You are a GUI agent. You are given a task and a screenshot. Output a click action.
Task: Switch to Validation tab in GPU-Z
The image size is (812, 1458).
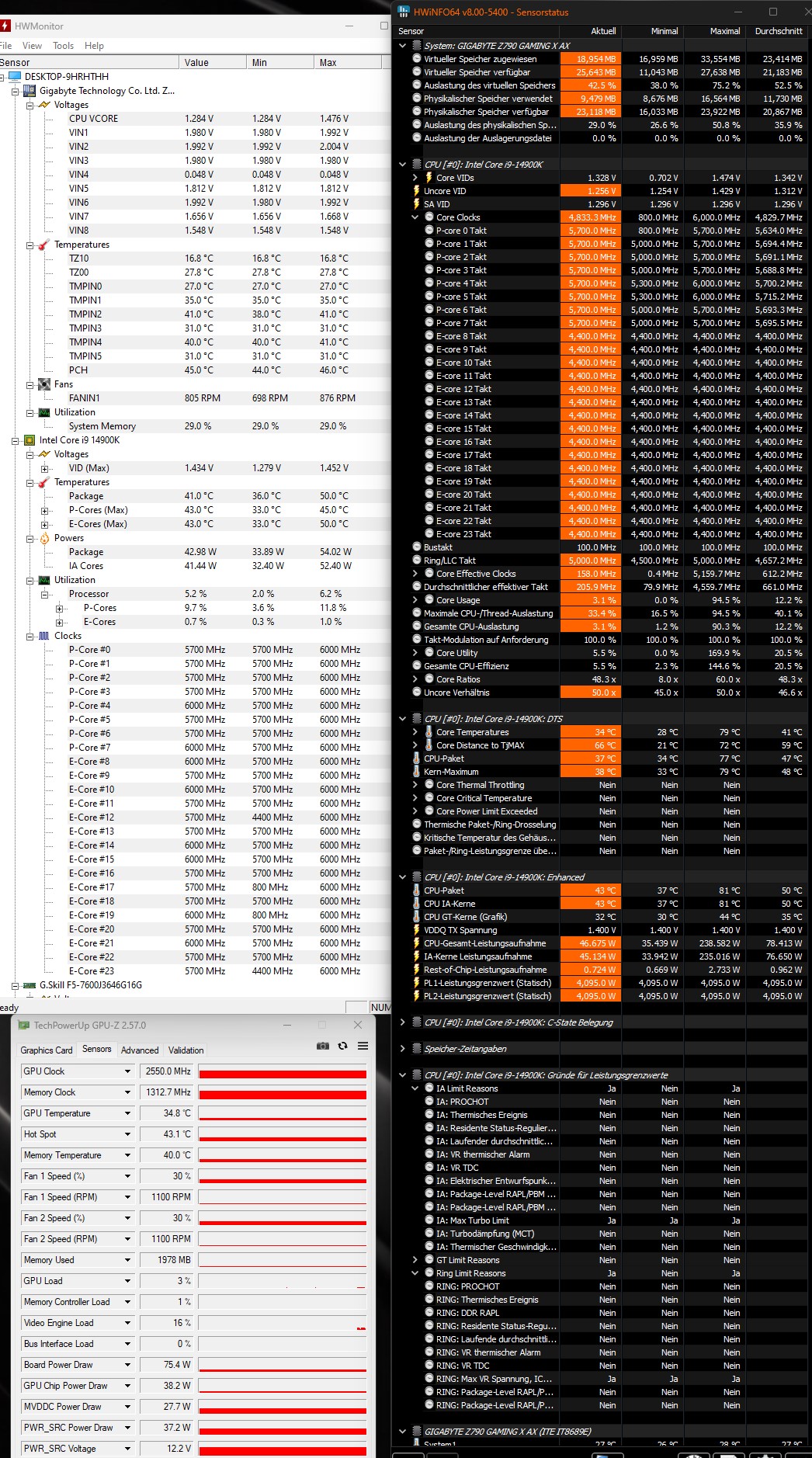[x=186, y=1050]
